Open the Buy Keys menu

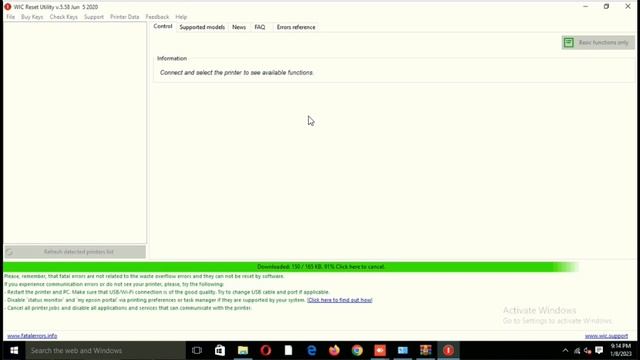click(32, 17)
